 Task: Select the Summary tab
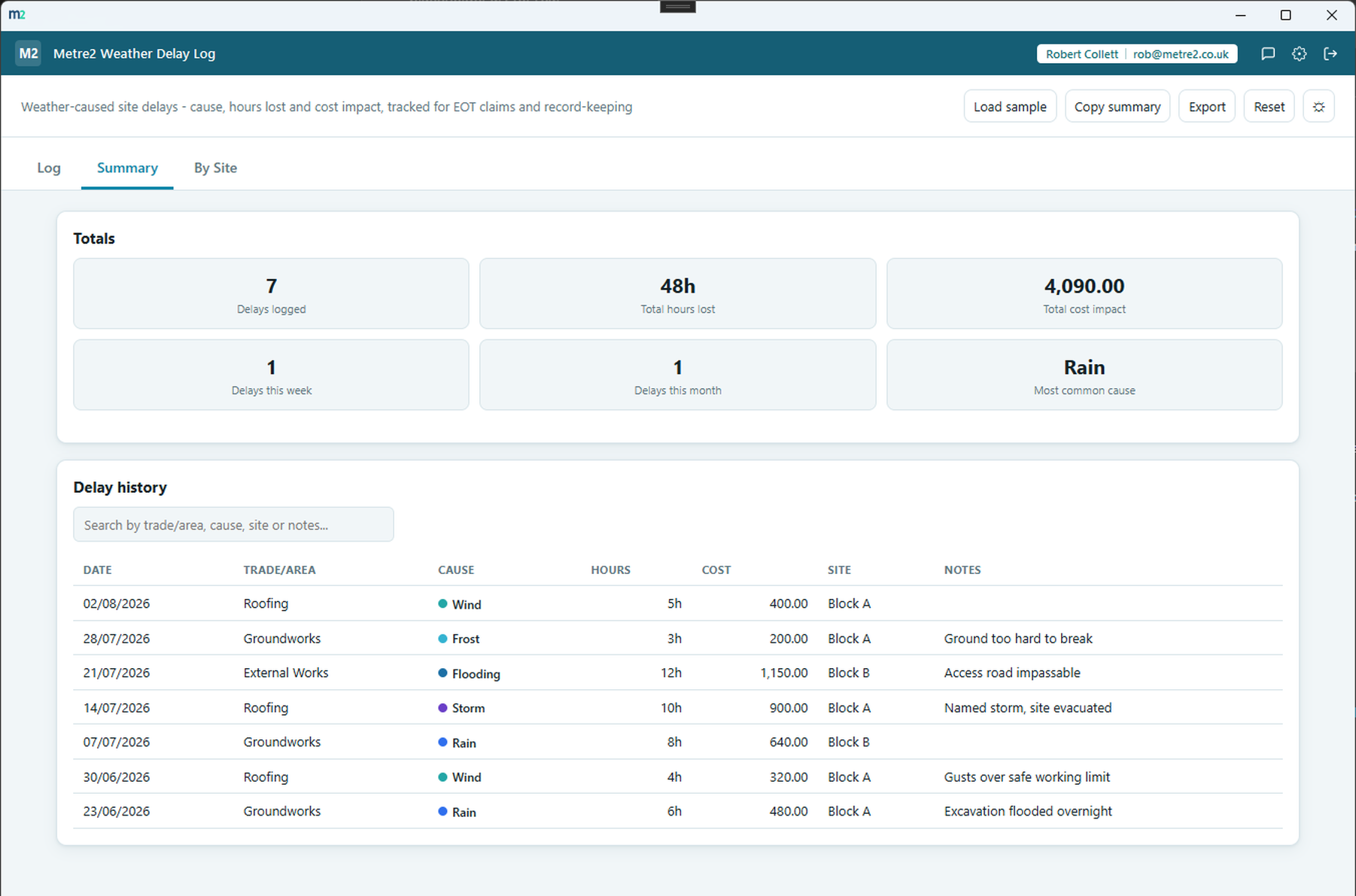pyautogui.click(x=127, y=168)
